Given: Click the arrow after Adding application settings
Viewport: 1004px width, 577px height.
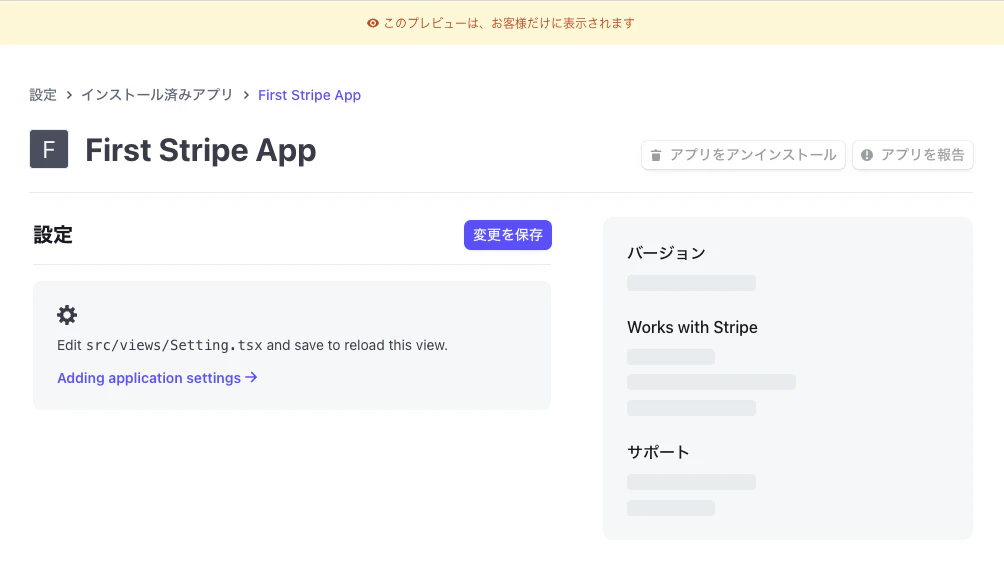Looking at the screenshot, I should coord(251,377).
